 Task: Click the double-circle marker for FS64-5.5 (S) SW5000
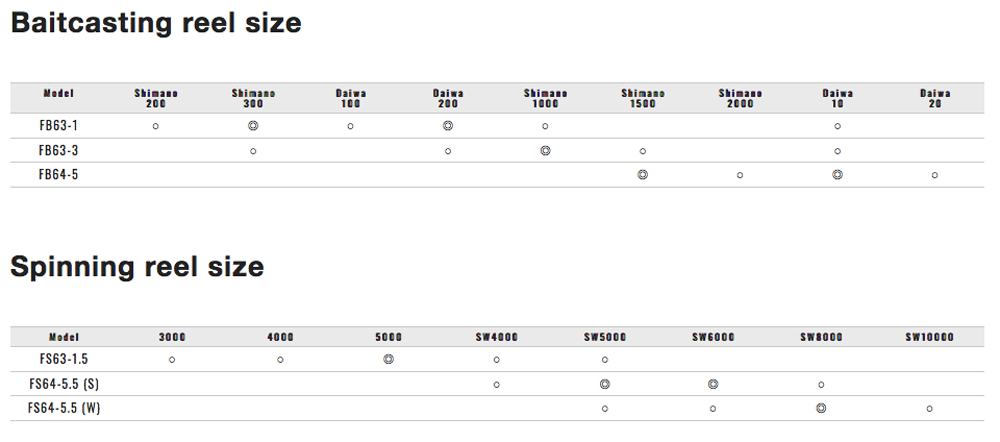[605, 384]
